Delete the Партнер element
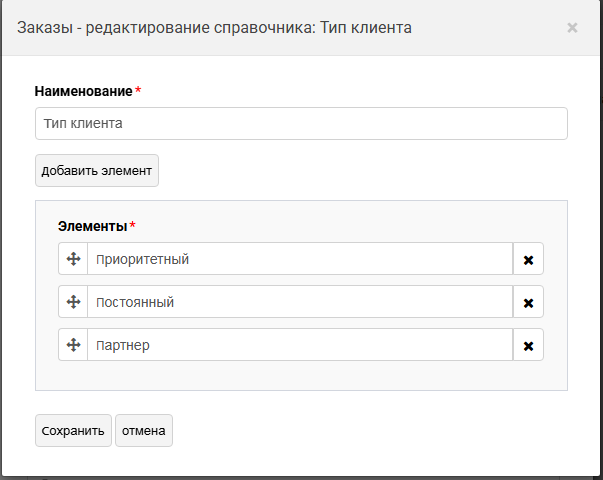Image resolution: width=603 pixels, height=480 pixels. pos(528,345)
